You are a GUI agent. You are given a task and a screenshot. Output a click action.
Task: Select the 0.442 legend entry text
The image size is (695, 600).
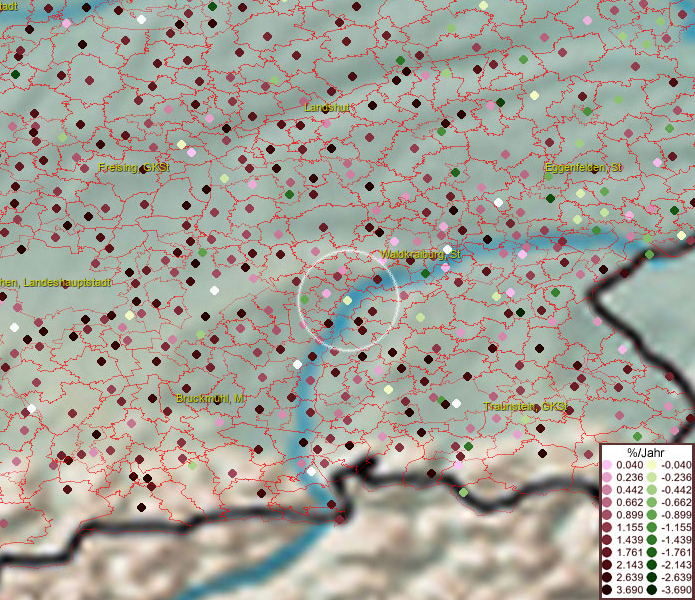[629, 490]
